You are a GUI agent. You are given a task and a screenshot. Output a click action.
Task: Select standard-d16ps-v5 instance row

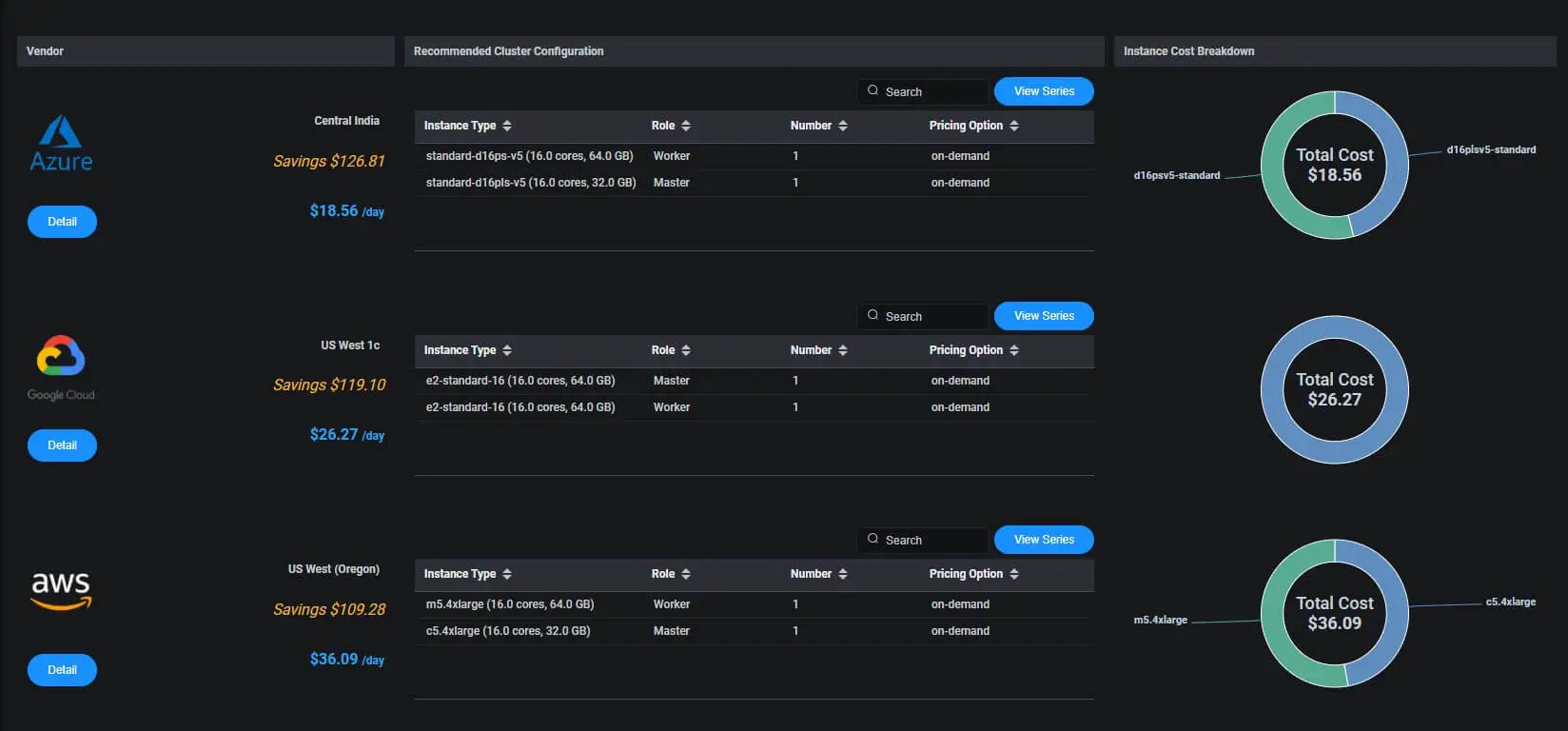755,156
